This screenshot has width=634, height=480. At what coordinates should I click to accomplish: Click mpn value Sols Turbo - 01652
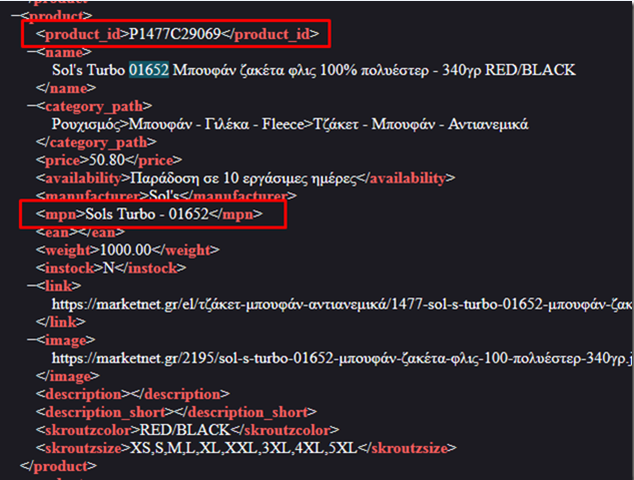pos(147,214)
